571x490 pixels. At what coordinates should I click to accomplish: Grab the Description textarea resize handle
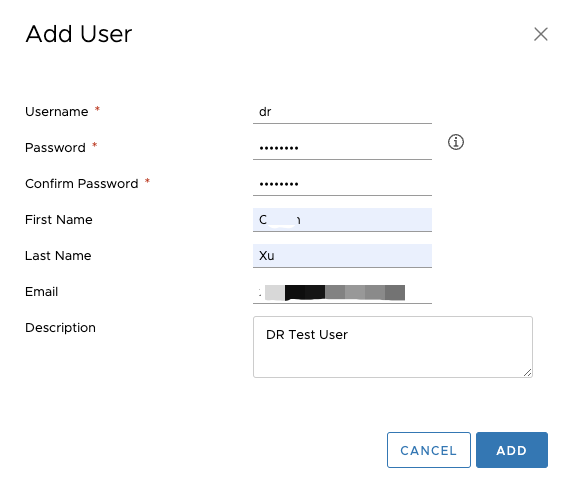click(x=527, y=372)
